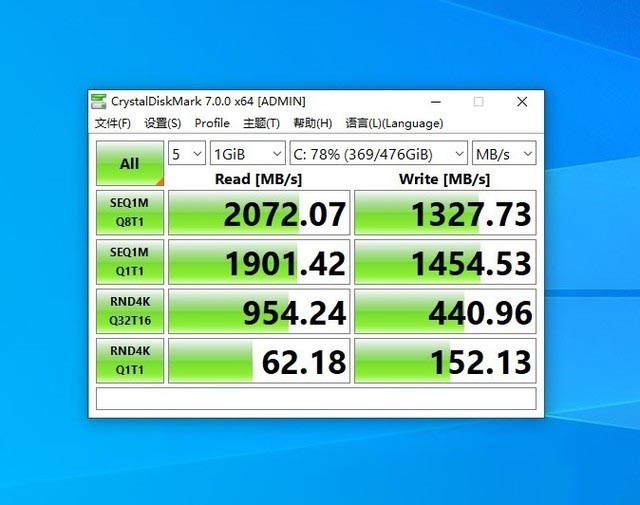Start the RND4K Q32T16 test
This screenshot has width=640, height=505.
tap(130, 311)
